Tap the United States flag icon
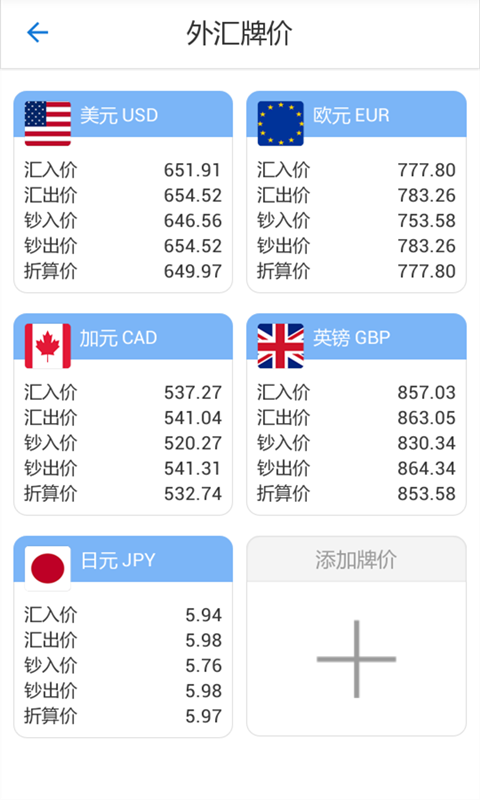 coord(47,123)
